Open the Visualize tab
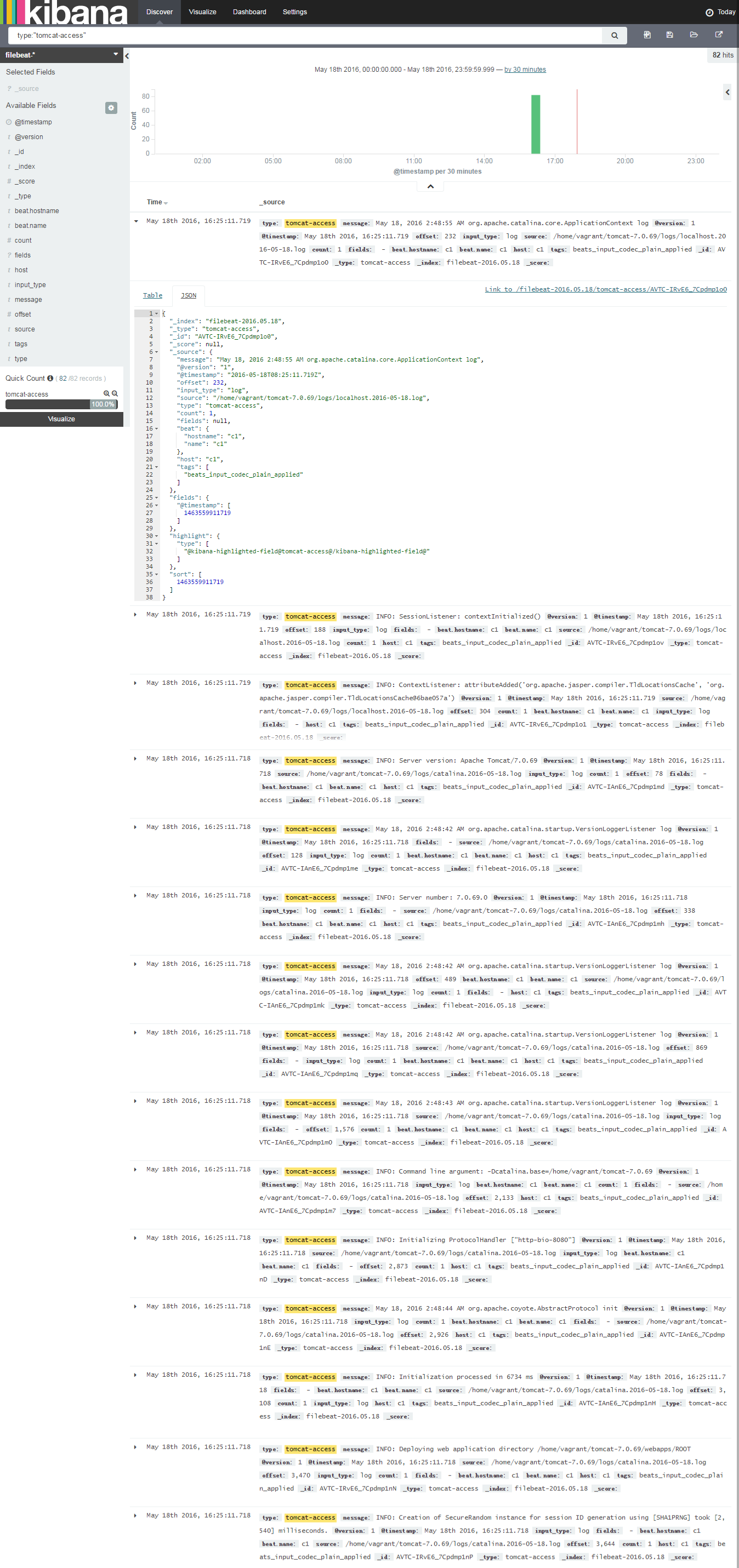This screenshot has width=739, height=1568. click(202, 12)
